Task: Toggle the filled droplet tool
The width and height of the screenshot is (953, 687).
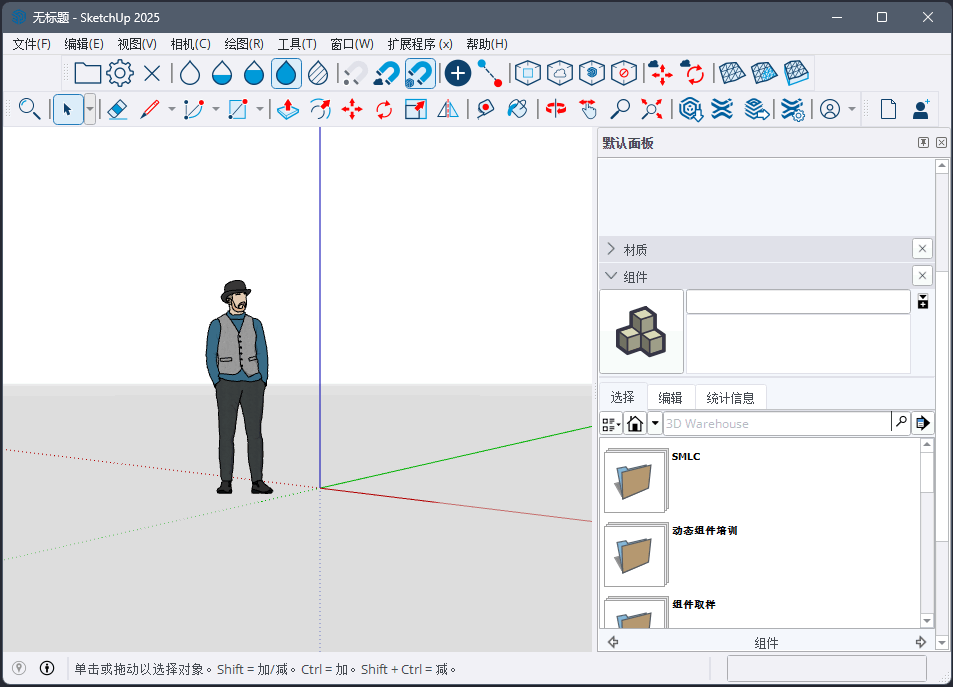Action: (288, 72)
